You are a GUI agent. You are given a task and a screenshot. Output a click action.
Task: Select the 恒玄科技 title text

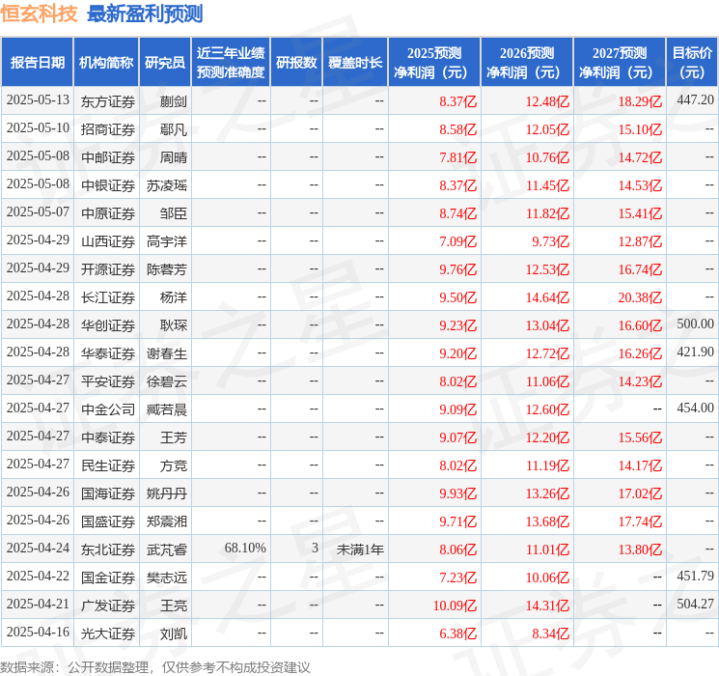[39, 14]
